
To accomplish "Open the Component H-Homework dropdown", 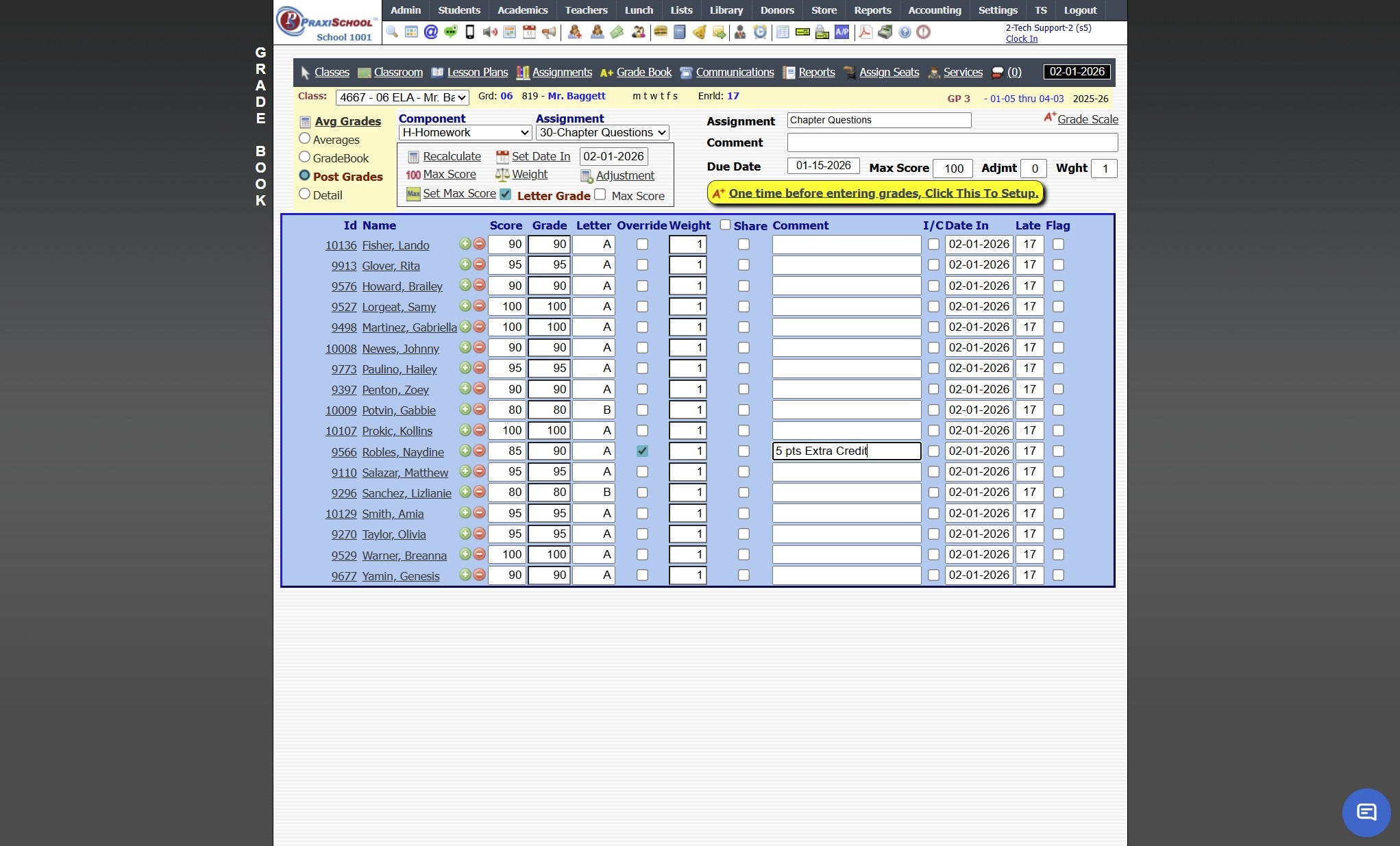I will pos(465,133).
